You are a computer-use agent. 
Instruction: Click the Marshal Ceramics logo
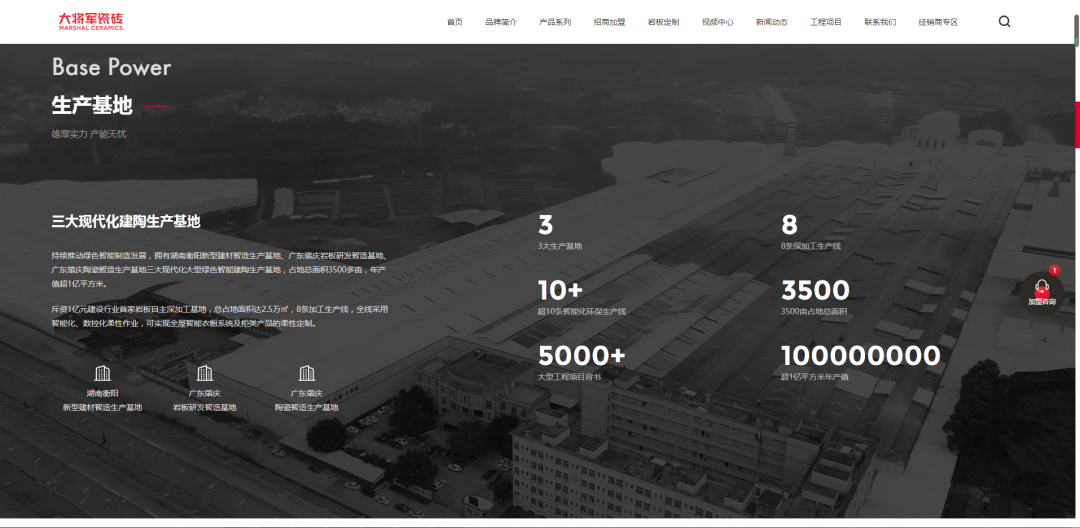pos(91,21)
